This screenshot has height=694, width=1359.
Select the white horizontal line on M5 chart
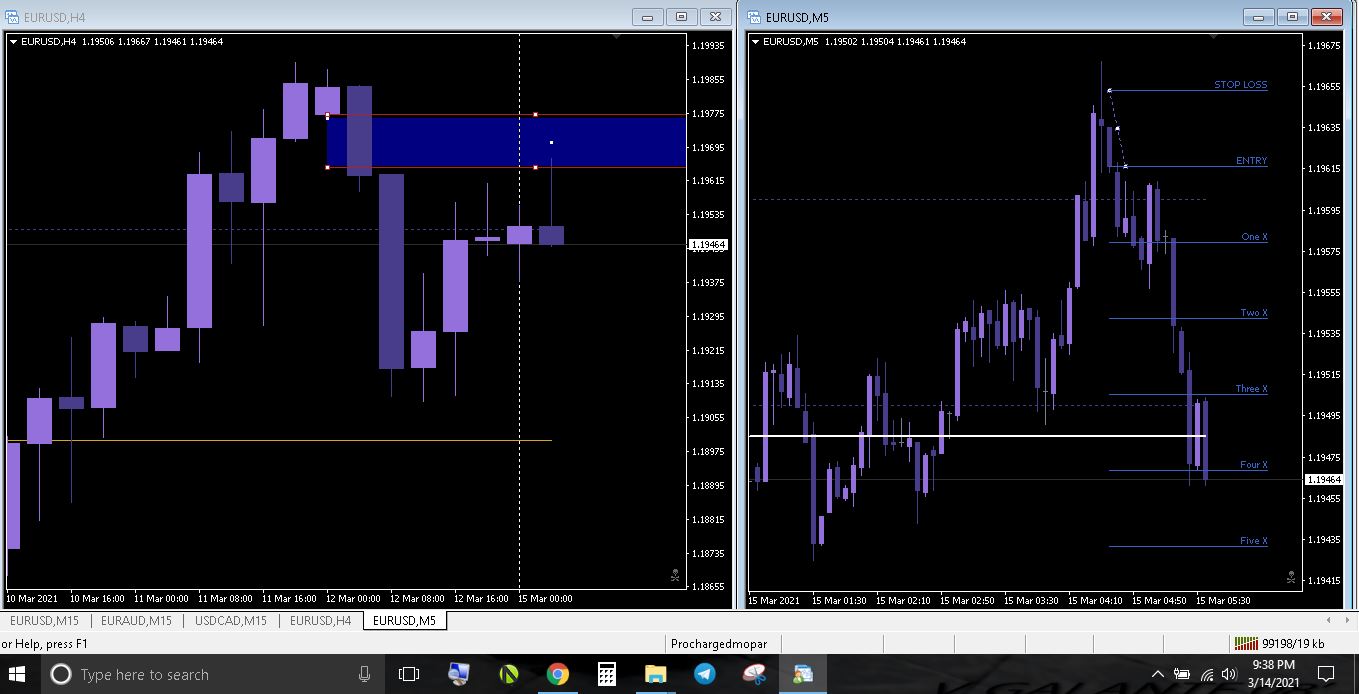click(977, 436)
